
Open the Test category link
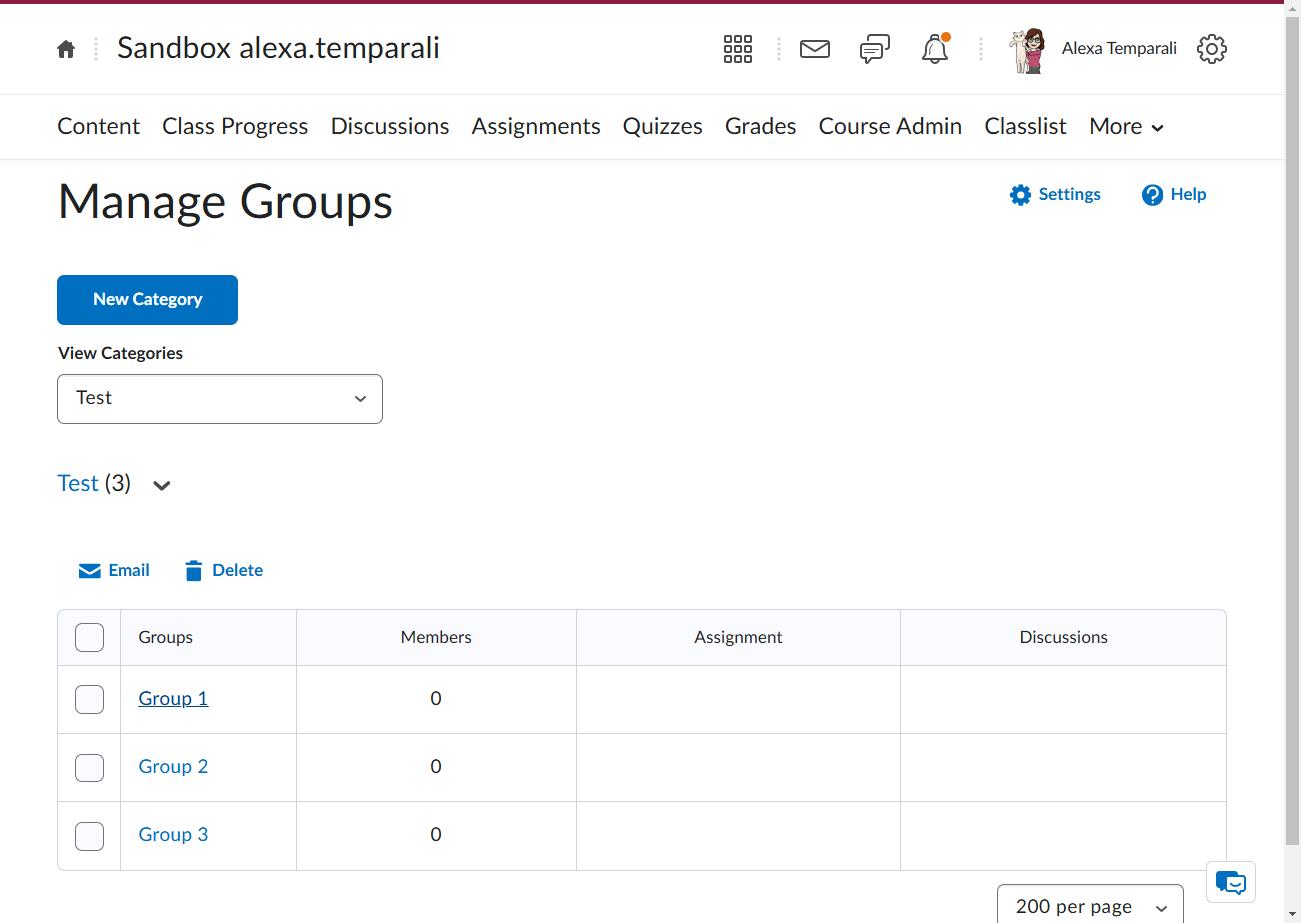78,484
